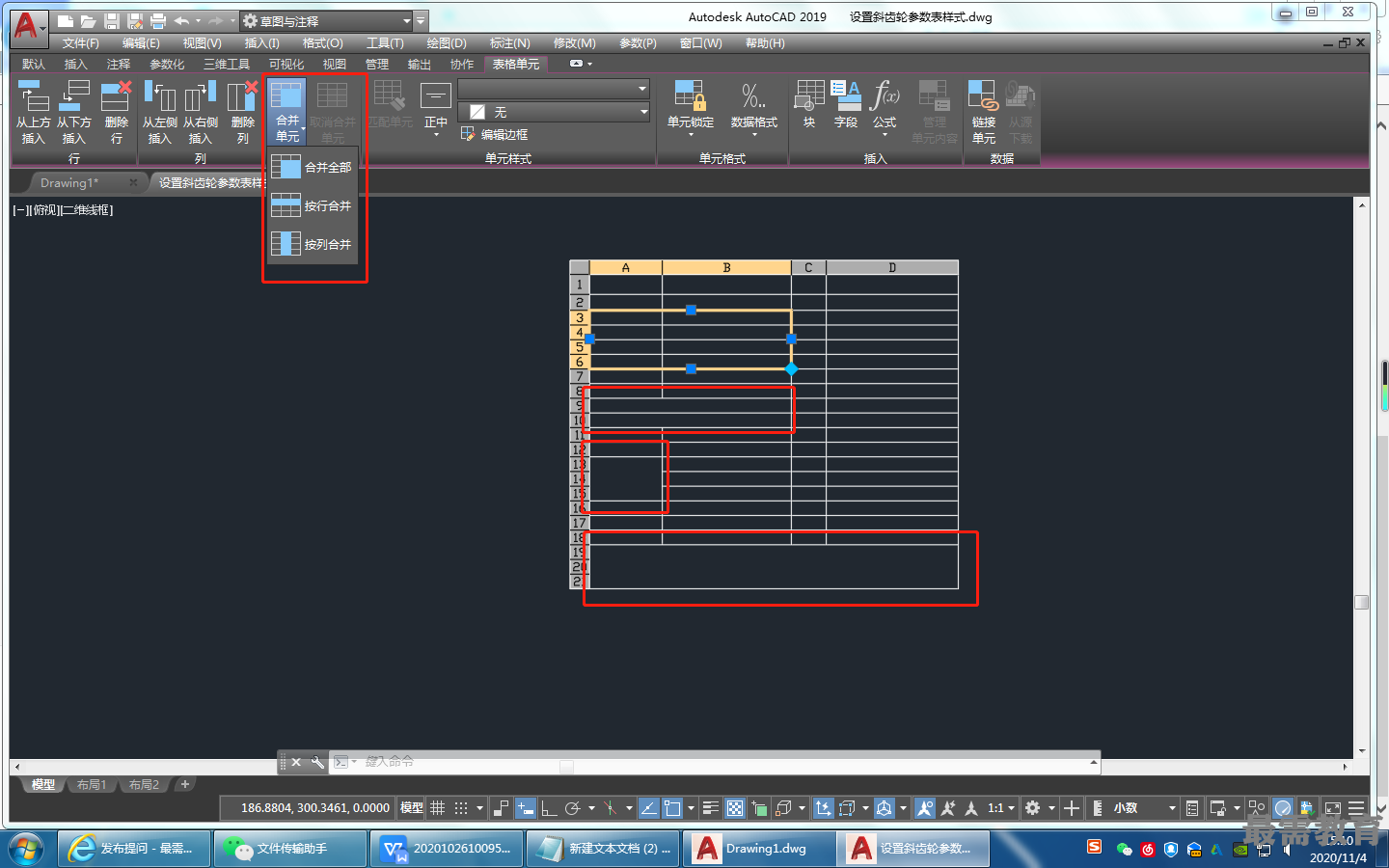Screen dimensions: 1389x868
Task: Click the Save As icon in quick access toolbar
Action: (134, 20)
